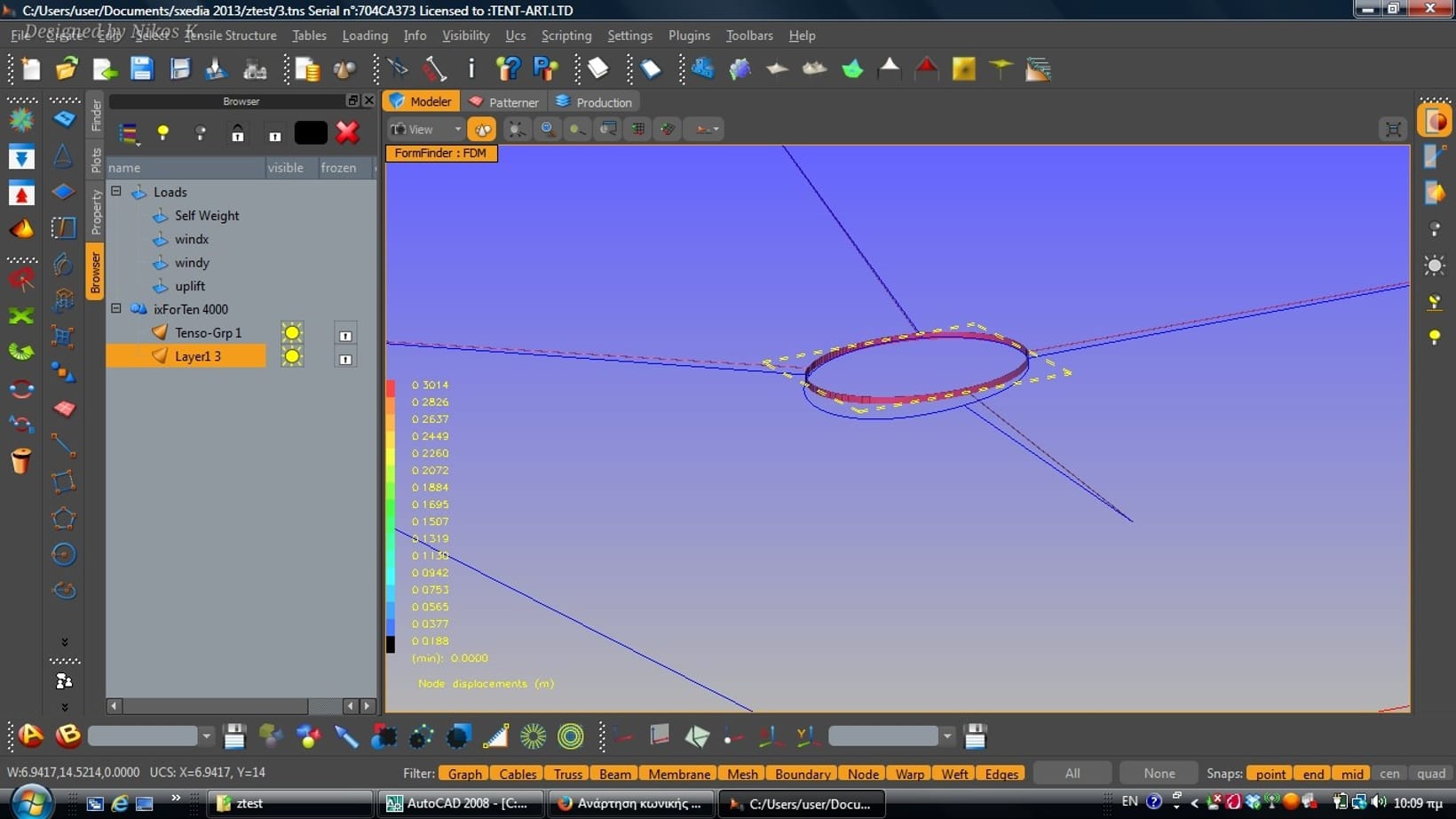Click the zoom magnifier icon in view toolbar
Viewport: 1456px width, 819px height.
pyautogui.click(x=548, y=130)
